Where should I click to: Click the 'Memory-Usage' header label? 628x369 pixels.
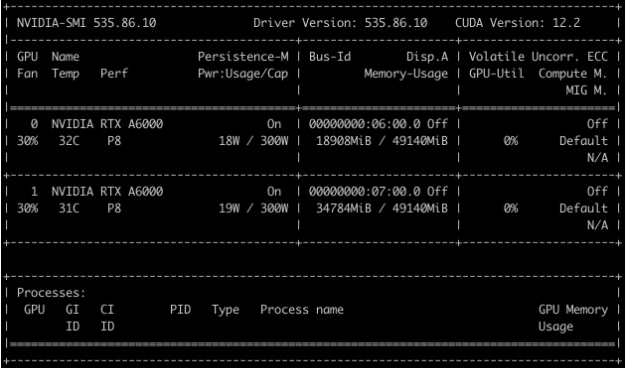[406, 74]
